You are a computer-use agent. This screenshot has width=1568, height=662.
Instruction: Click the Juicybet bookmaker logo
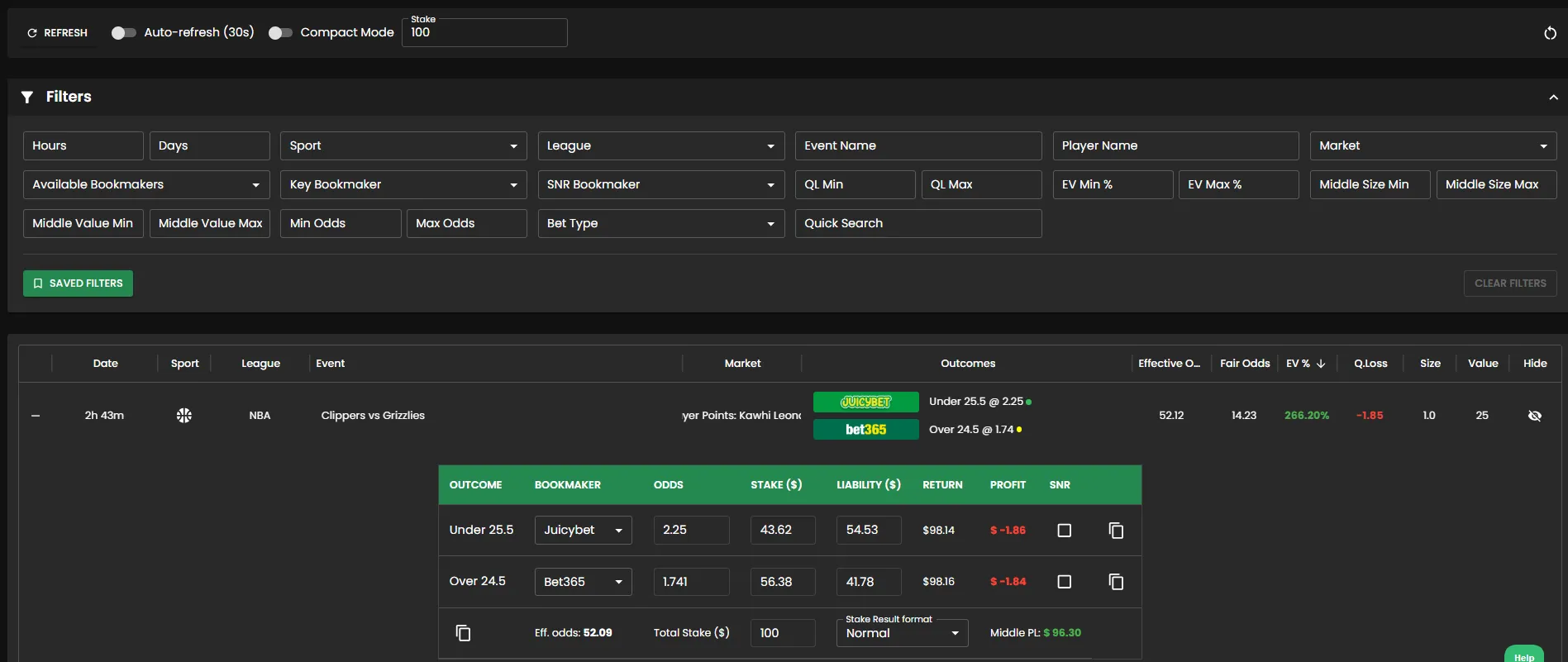(x=865, y=402)
